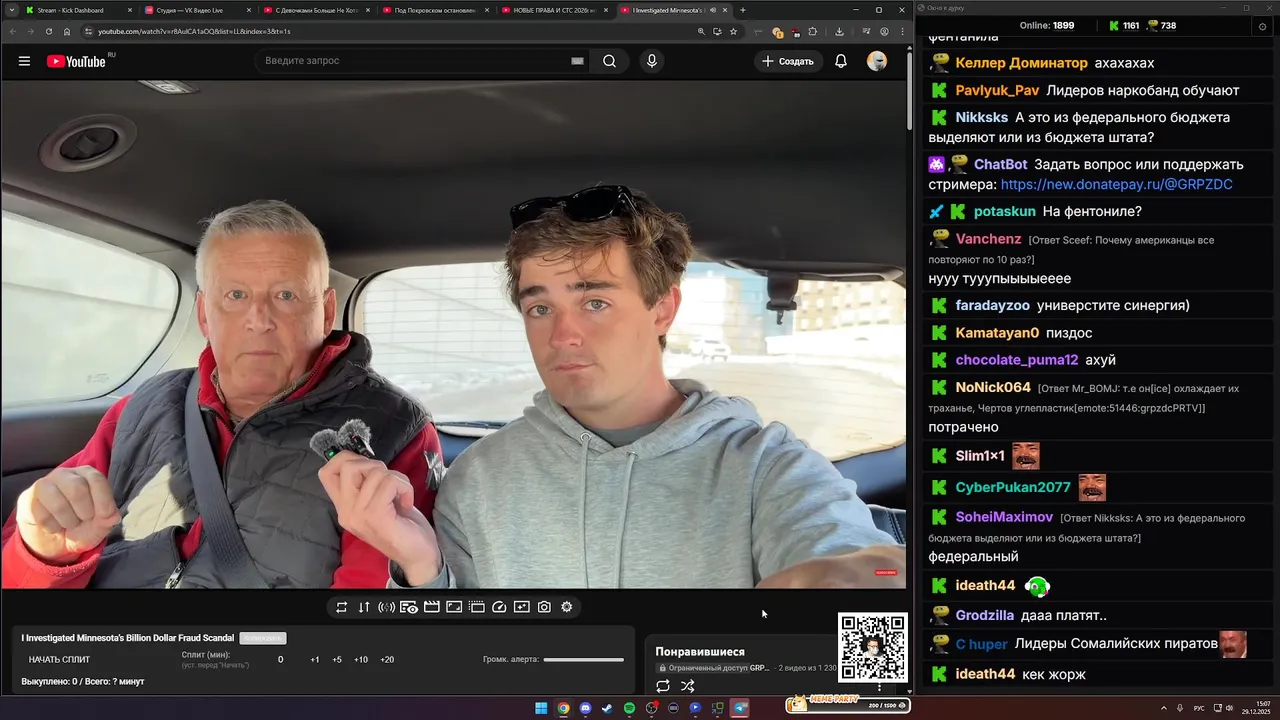Open Telegram from the taskbar
This screenshot has height=720, width=1280.
[739, 708]
